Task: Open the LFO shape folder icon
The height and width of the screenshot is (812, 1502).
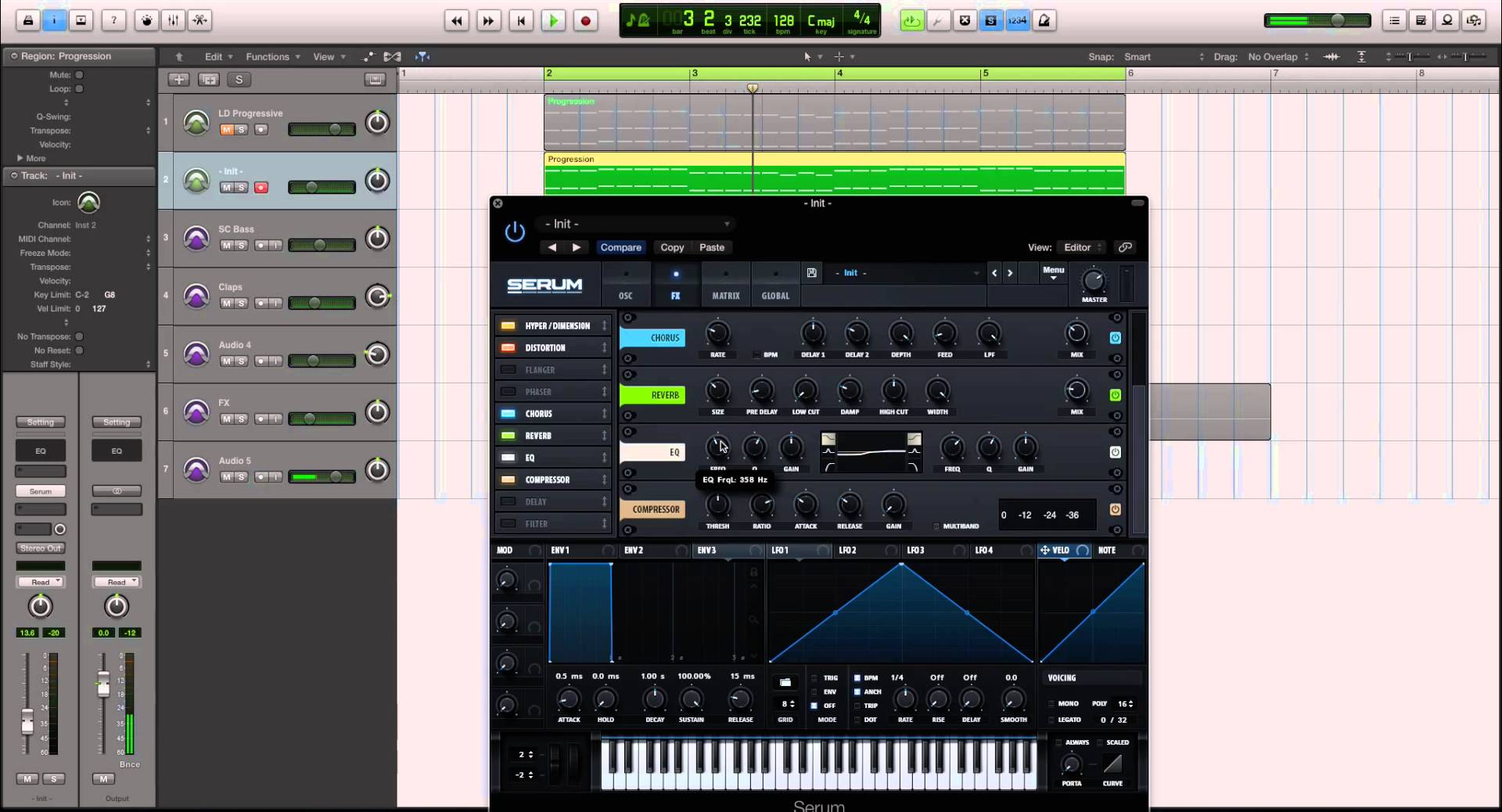Action: (x=785, y=682)
